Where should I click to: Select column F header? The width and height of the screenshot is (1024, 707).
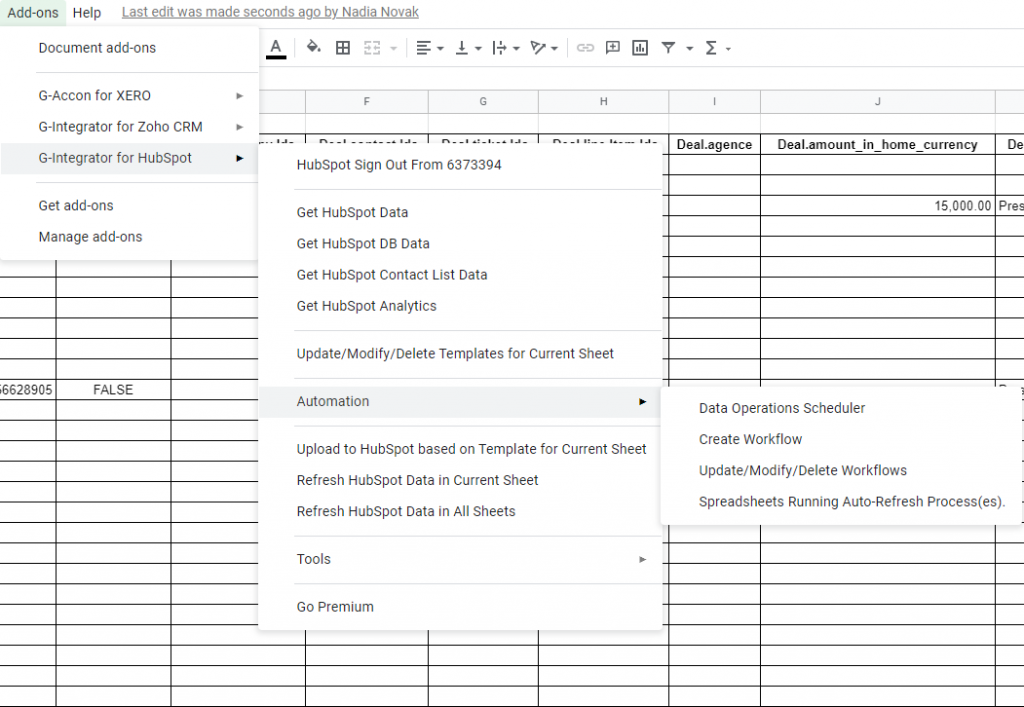[366, 102]
